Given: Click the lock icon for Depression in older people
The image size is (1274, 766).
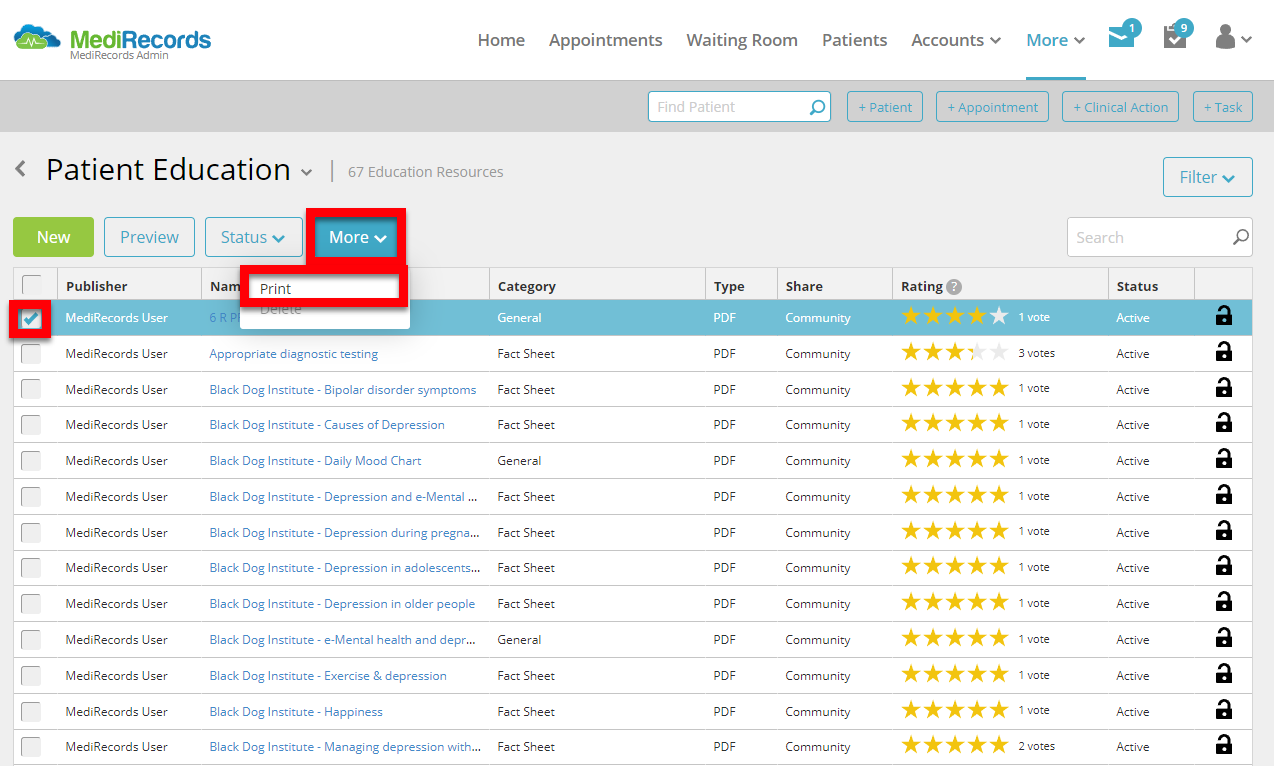Looking at the screenshot, I should click(1223, 602).
